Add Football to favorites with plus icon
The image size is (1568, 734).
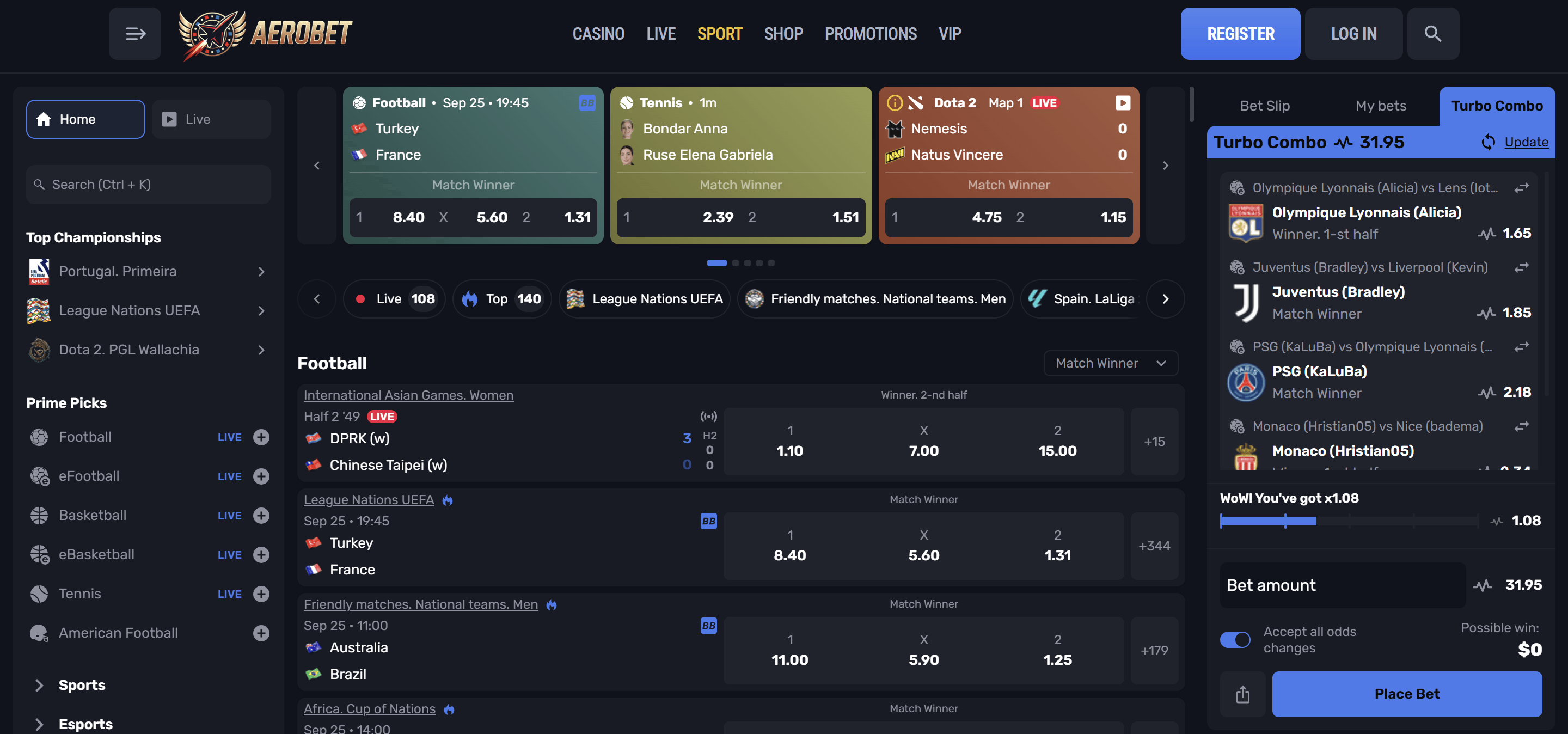[261, 437]
